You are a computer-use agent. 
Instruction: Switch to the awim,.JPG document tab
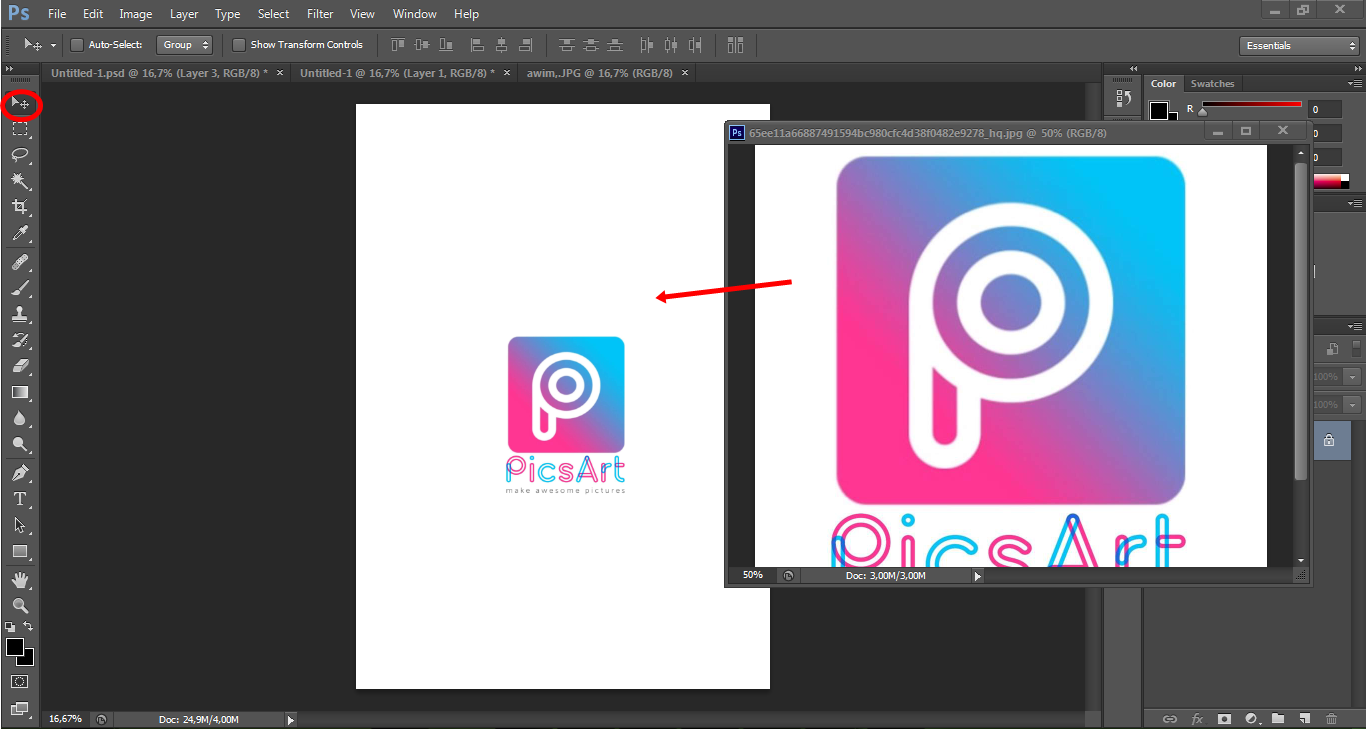[x=600, y=73]
